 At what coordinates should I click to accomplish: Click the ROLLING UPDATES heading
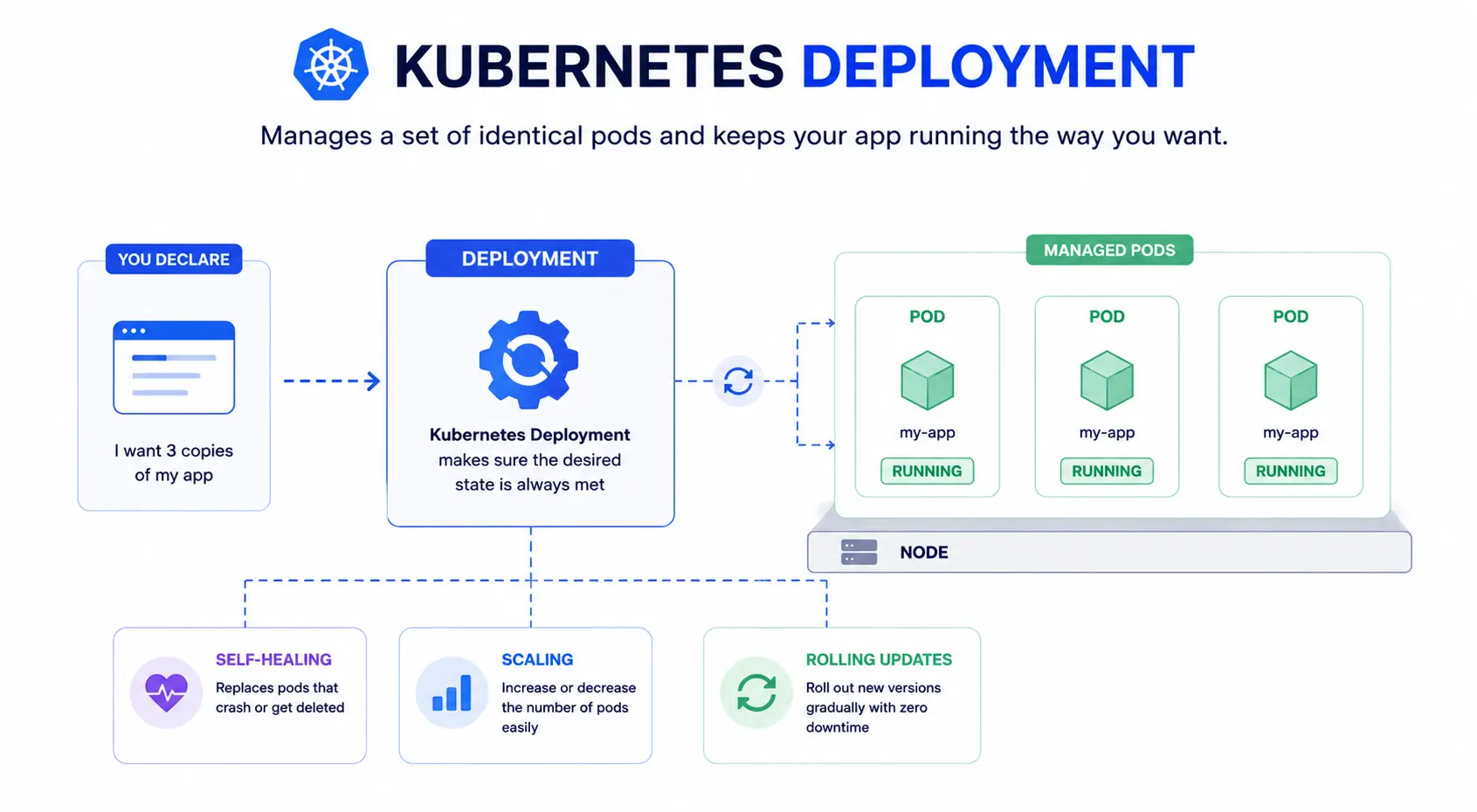(x=879, y=660)
